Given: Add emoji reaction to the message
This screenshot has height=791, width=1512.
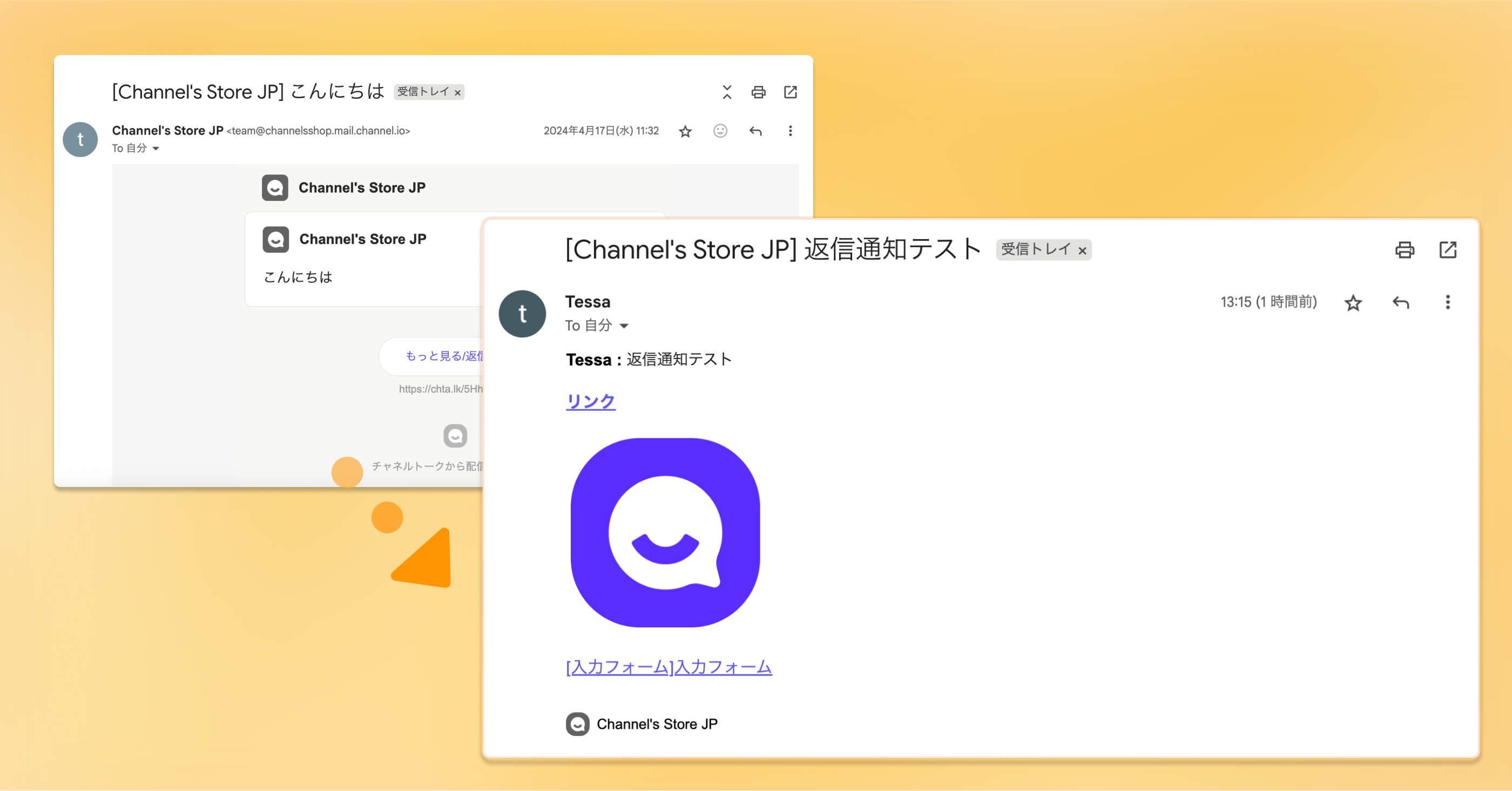Looking at the screenshot, I should point(720,131).
